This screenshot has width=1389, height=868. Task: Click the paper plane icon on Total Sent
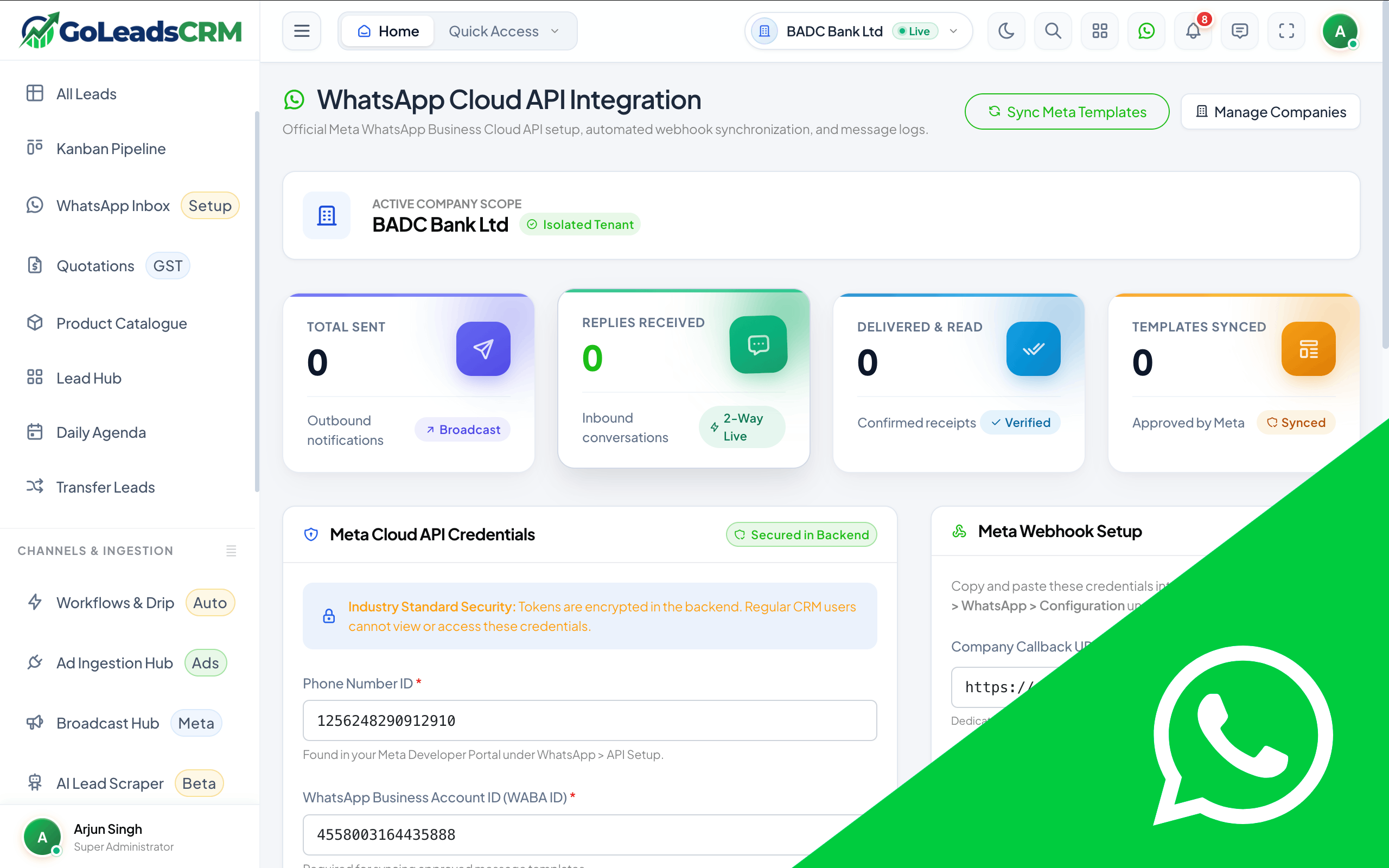(x=483, y=348)
